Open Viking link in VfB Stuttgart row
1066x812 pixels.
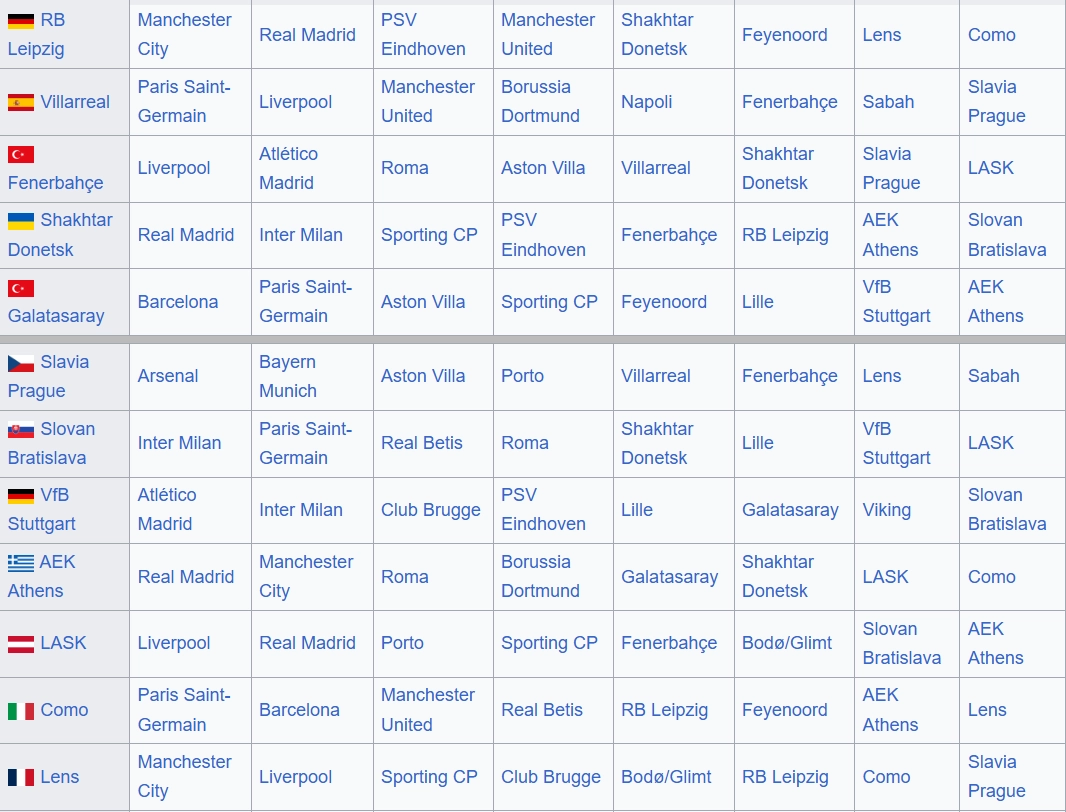coord(887,510)
